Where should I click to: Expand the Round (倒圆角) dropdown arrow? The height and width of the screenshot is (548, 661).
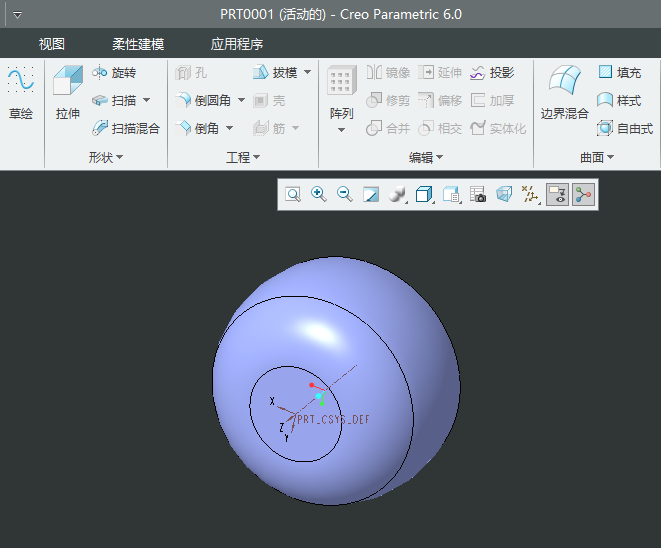point(241,100)
